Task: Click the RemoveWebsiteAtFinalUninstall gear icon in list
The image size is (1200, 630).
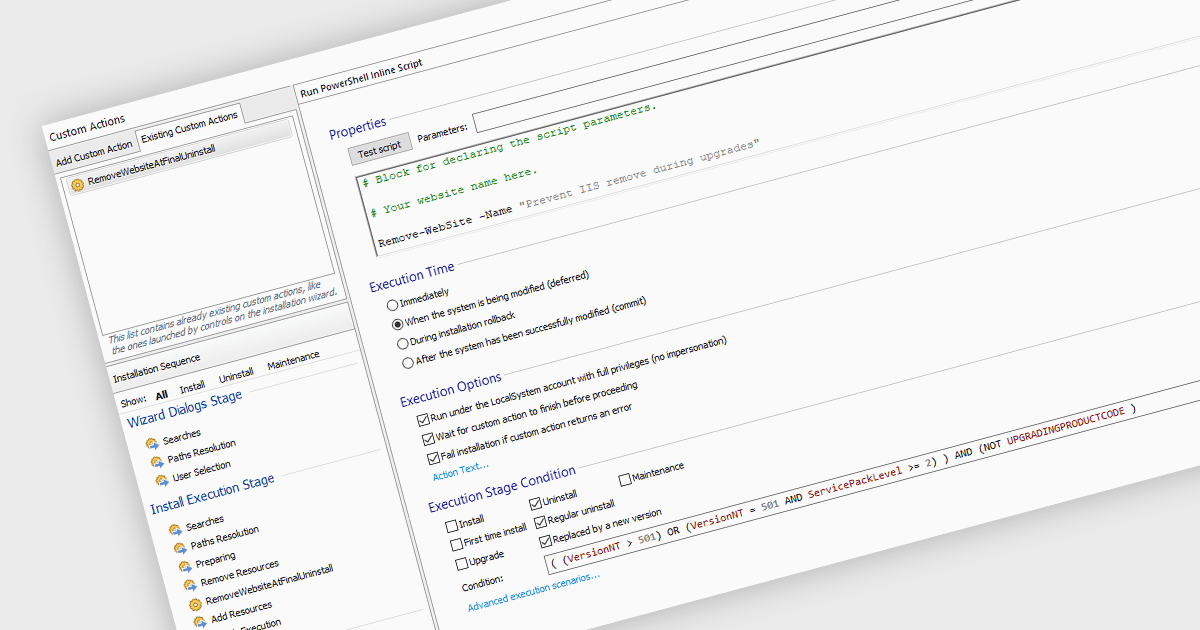Action: [77, 185]
